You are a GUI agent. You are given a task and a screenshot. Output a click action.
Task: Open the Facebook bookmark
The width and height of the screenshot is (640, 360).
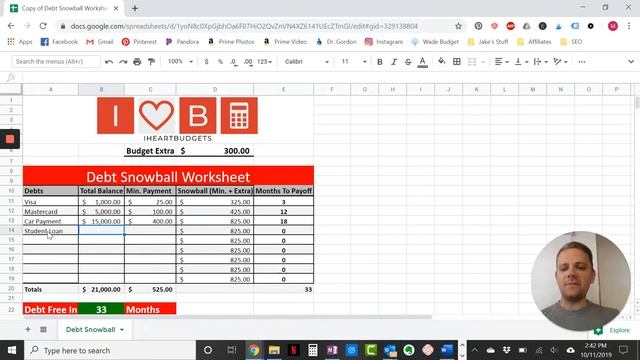(x=59, y=42)
